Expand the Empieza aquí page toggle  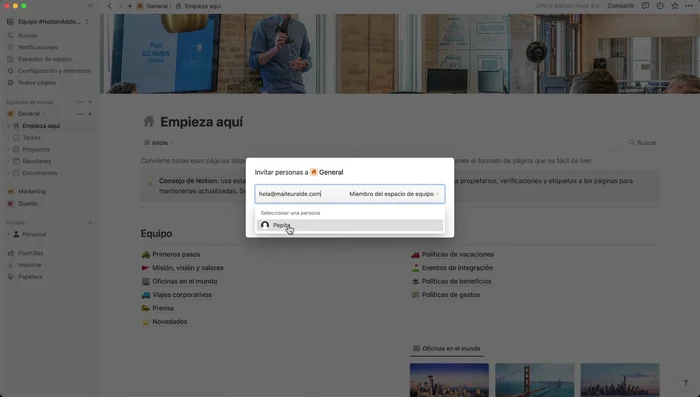tap(8, 126)
